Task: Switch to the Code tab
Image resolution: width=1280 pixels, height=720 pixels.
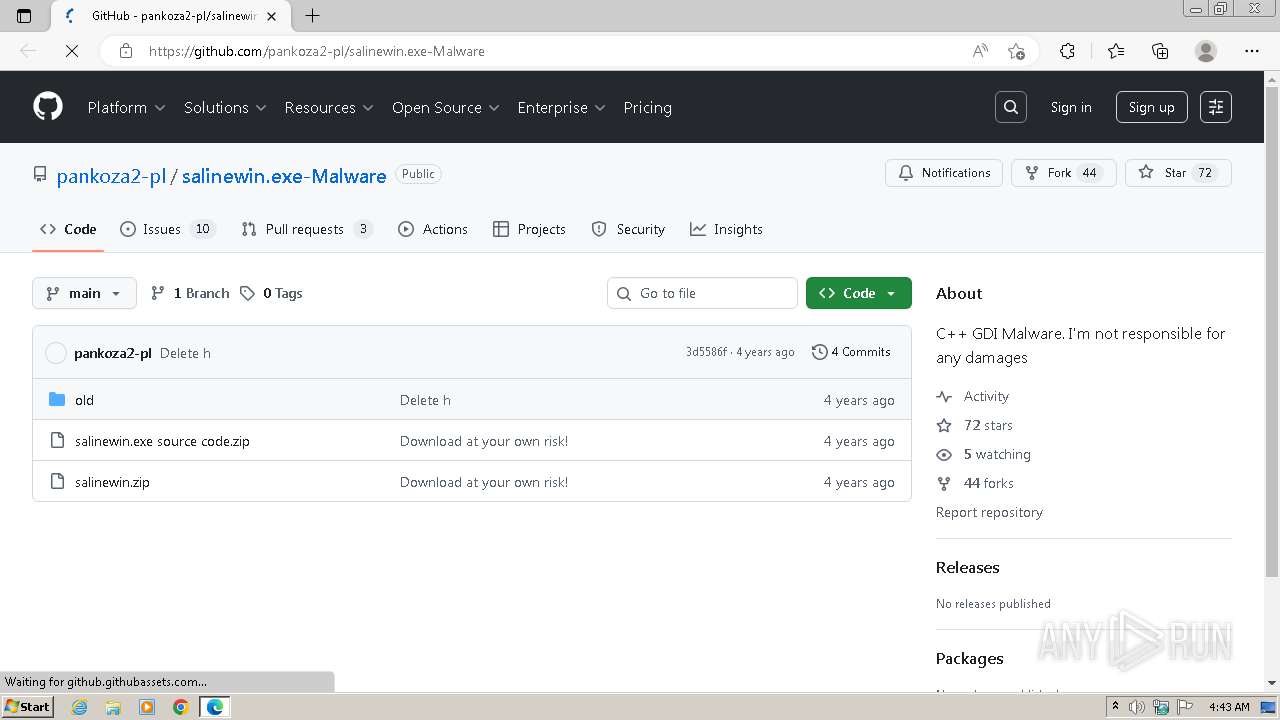Action: (x=68, y=229)
